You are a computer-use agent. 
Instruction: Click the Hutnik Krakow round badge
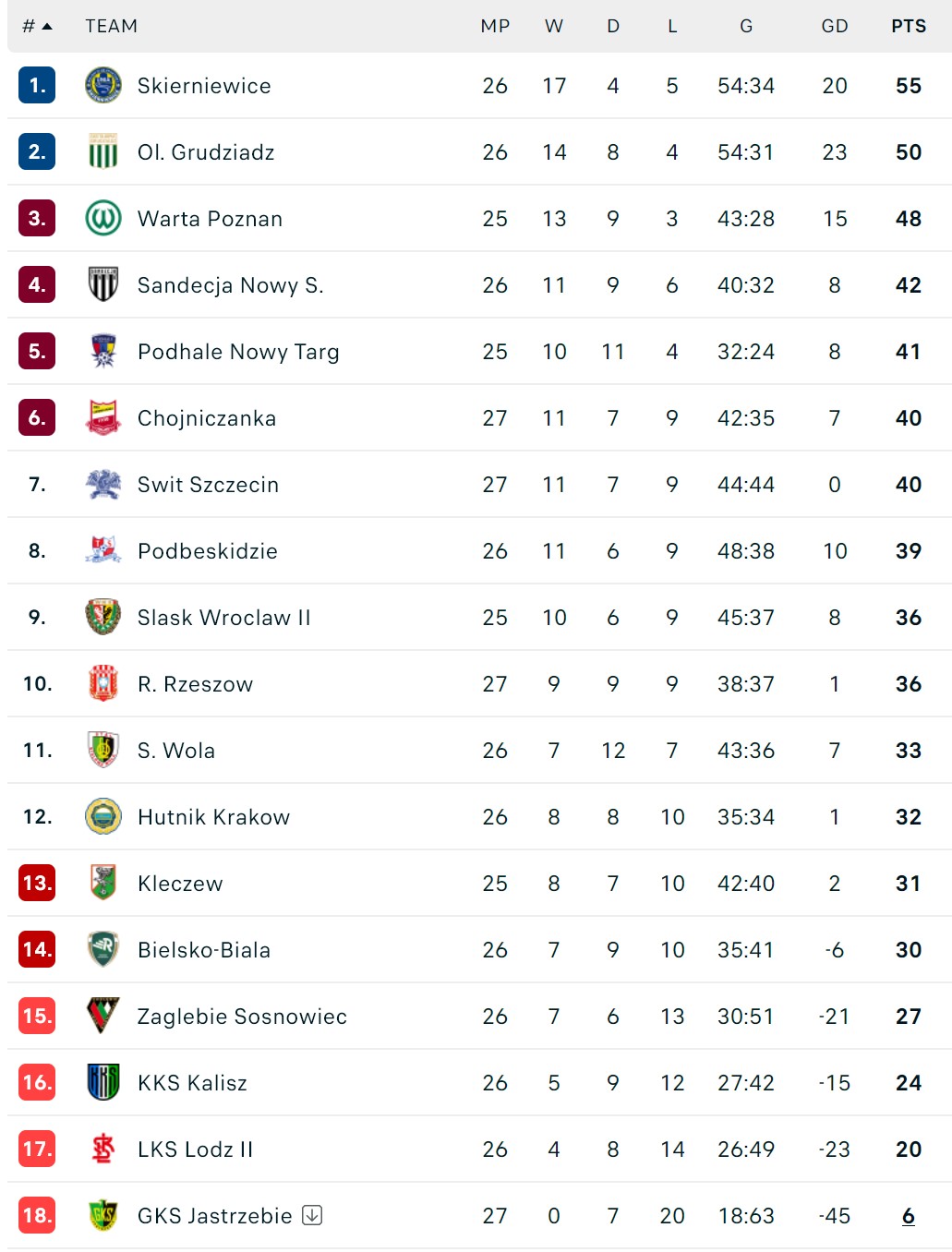pyautogui.click(x=103, y=817)
